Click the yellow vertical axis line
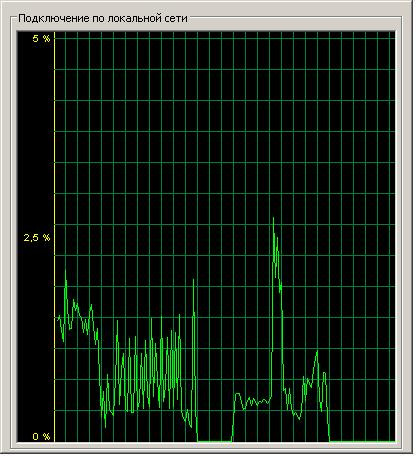Viewport: 416px width, 456px height. coord(55,237)
